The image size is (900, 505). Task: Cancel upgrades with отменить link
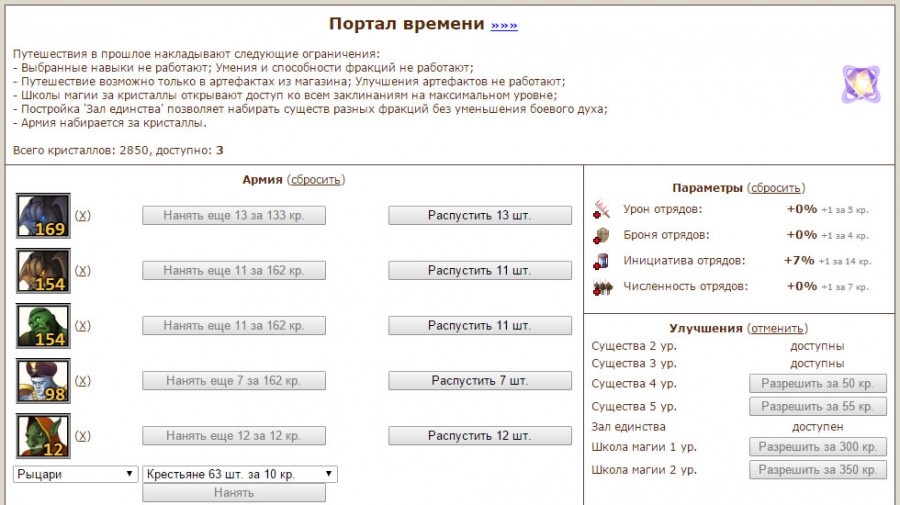pos(777,329)
